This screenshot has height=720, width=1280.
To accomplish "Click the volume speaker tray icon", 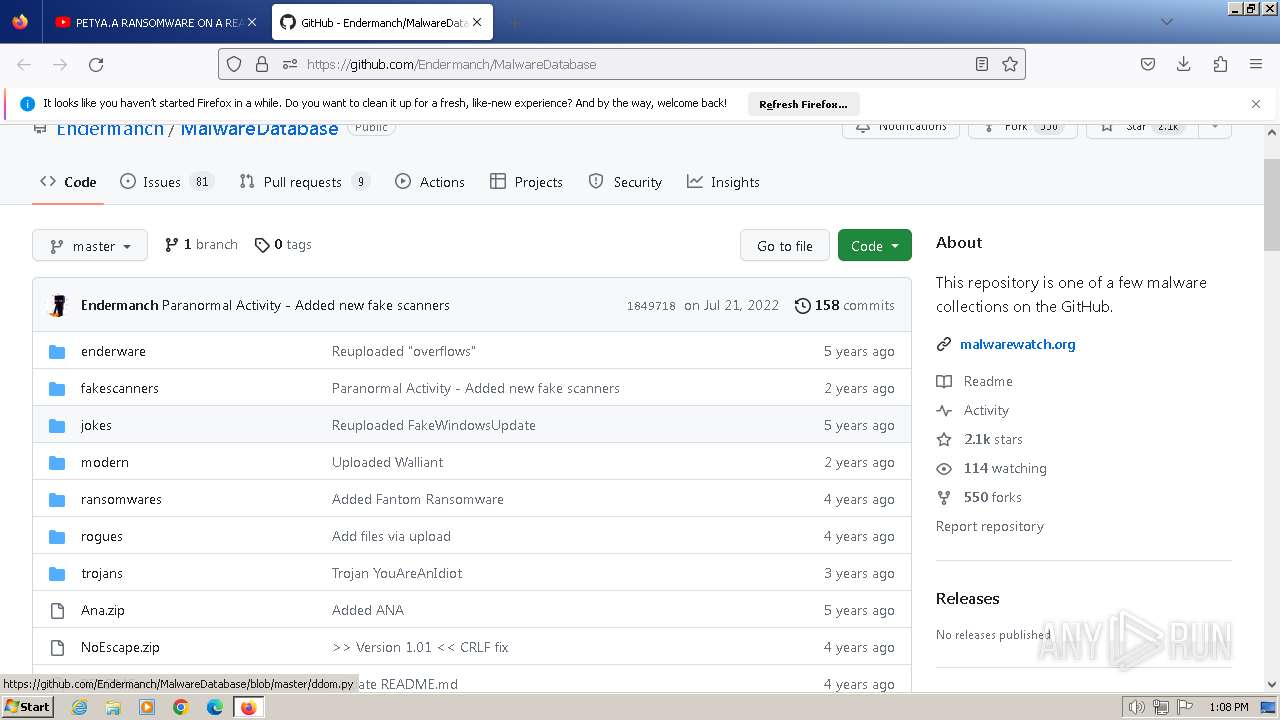I will coord(1137,707).
